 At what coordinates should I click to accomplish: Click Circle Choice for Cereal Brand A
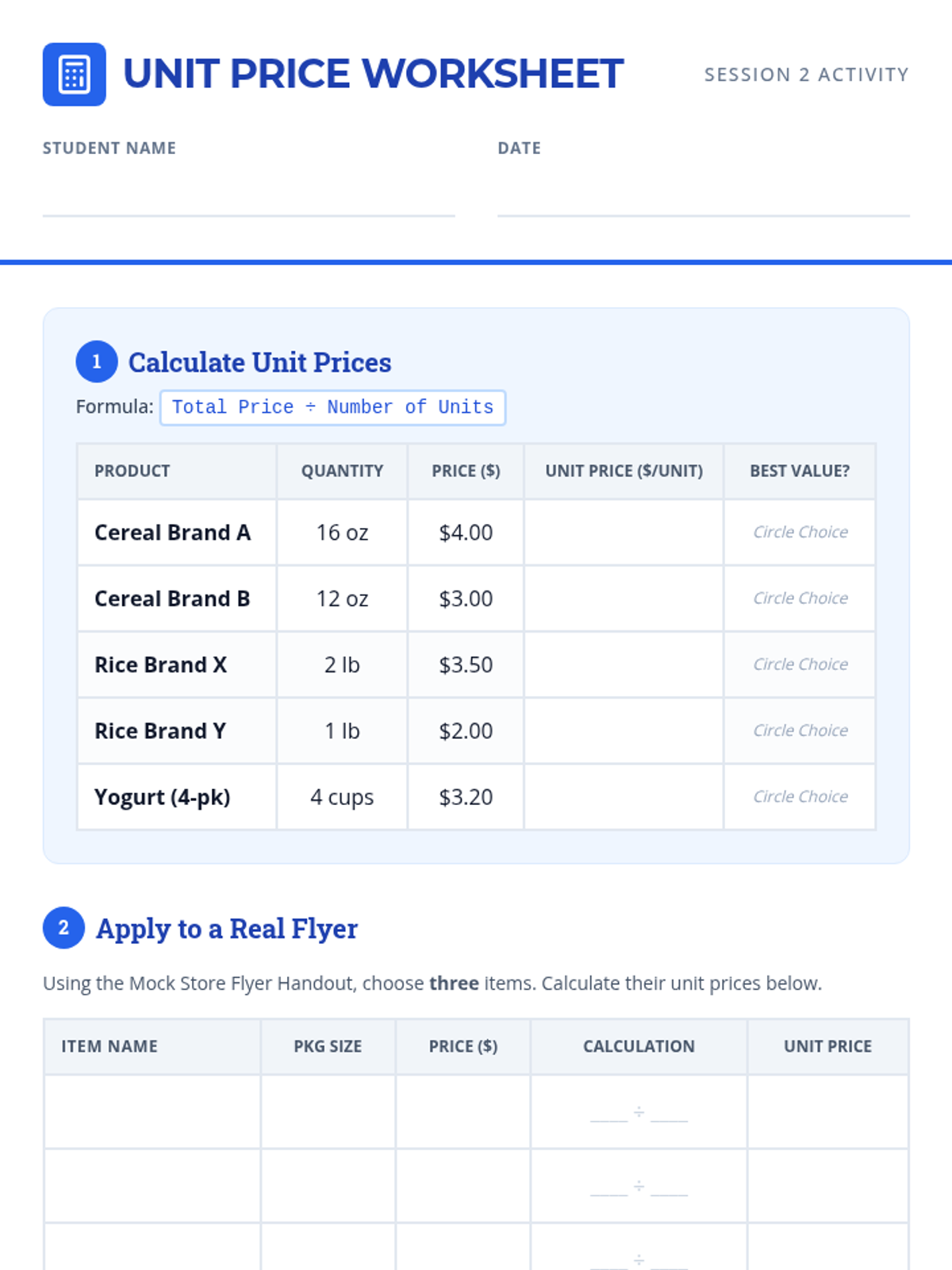(x=800, y=532)
